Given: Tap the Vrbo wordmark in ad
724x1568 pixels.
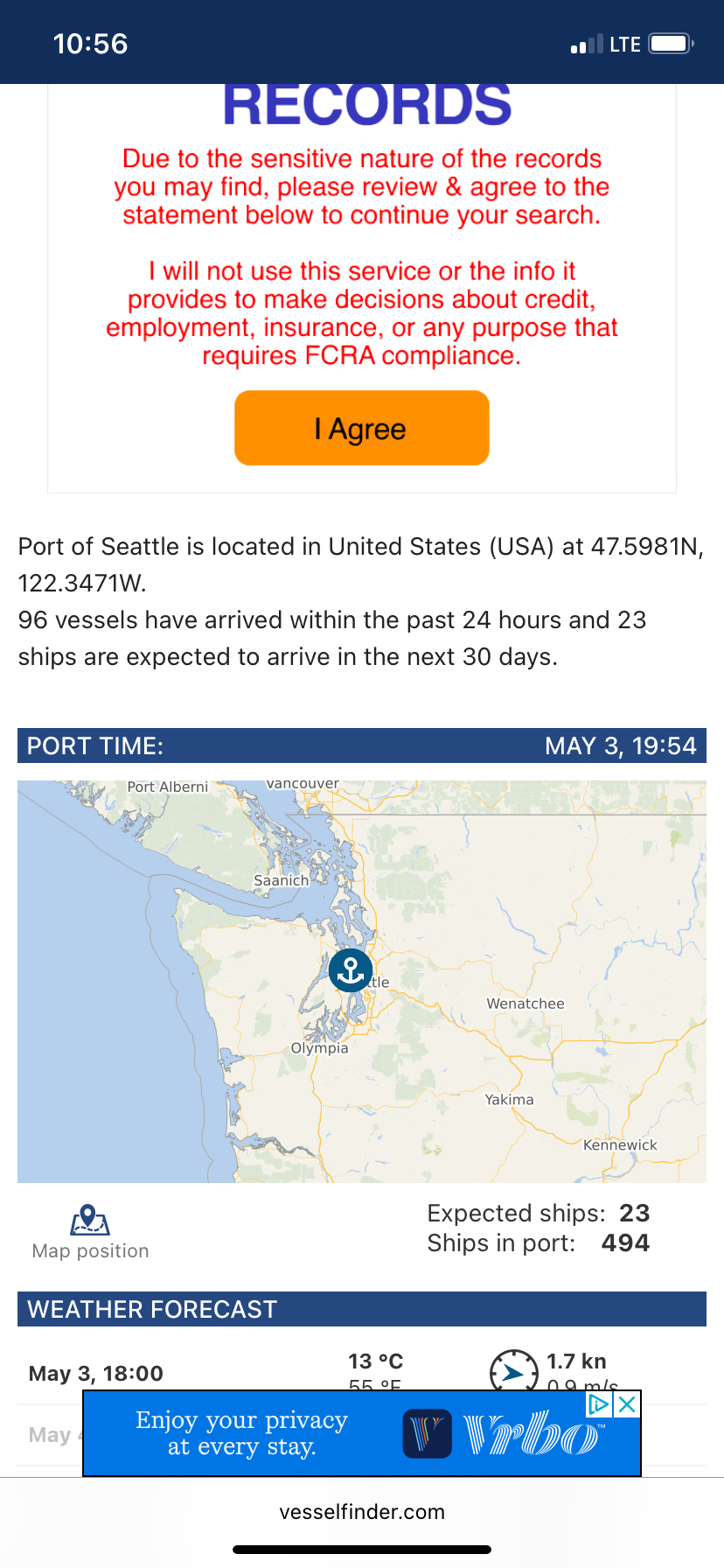Looking at the screenshot, I should click(533, 1433).
